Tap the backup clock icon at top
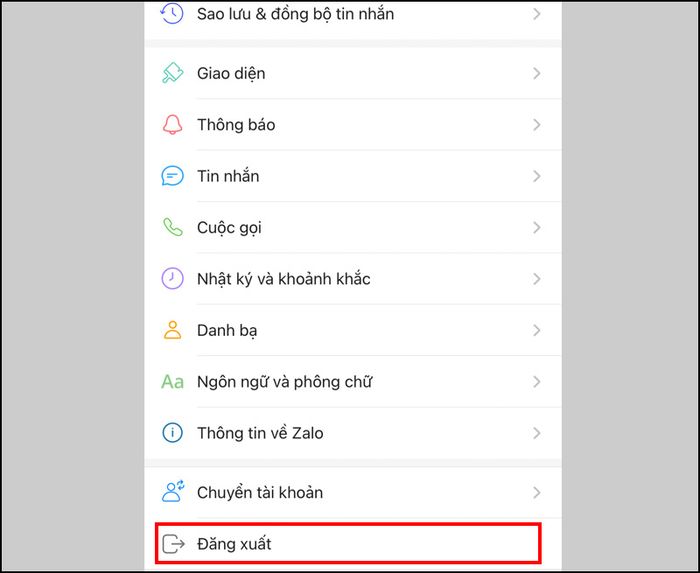The height and width of the screenshot is (573, 700). pyautogui.click(x=172, y=13)
